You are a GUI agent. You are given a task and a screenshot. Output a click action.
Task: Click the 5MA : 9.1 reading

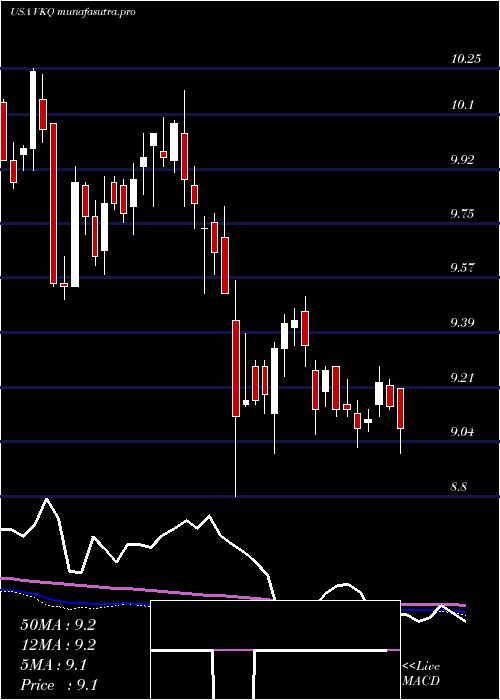click(x=54, y=665)
